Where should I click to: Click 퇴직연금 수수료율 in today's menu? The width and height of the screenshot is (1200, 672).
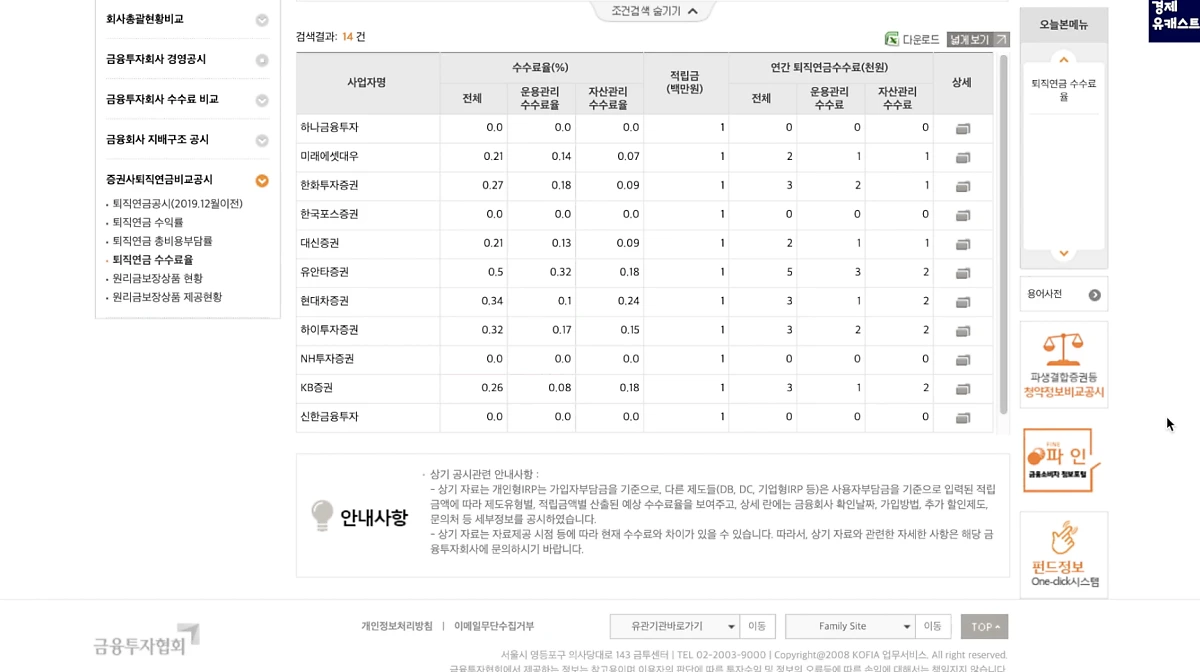(1064, 90)
